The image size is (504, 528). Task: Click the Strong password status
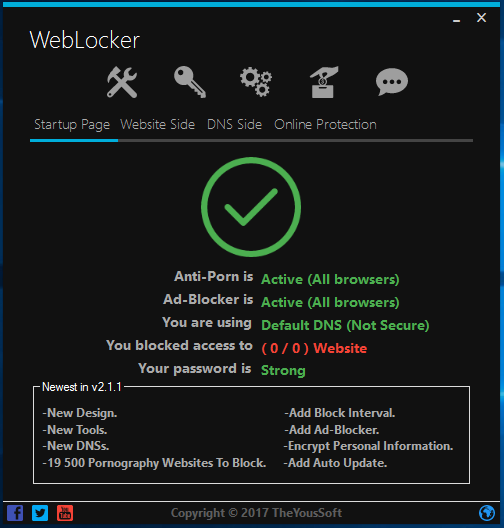click(283, 370)
